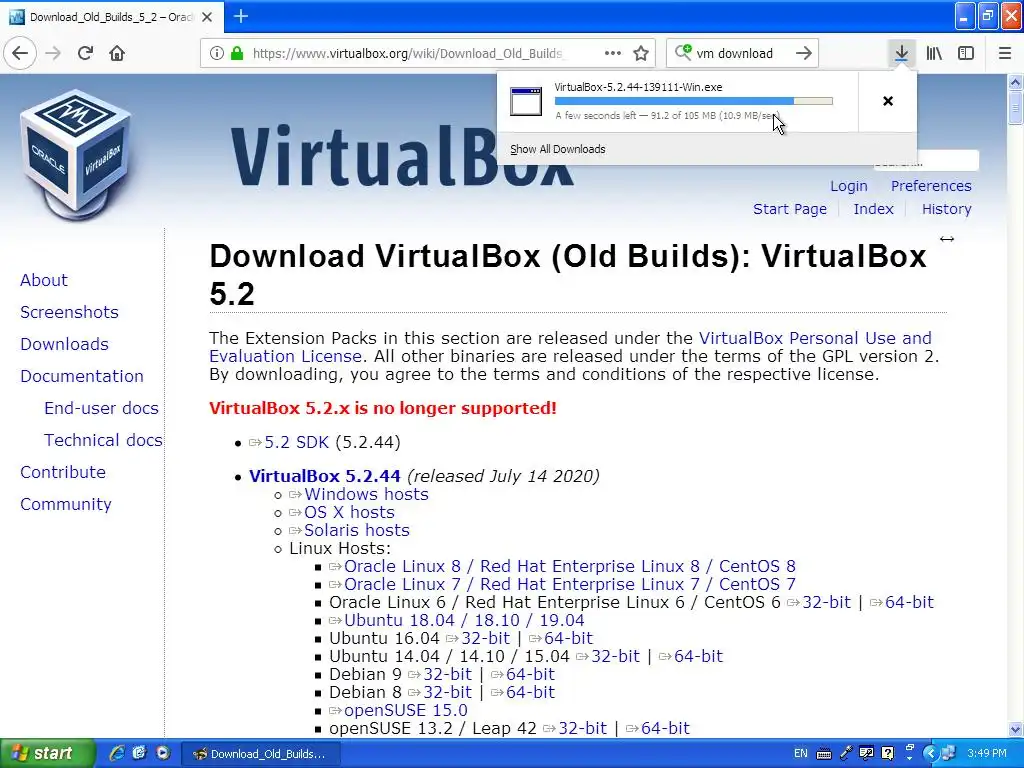Click the green padlock connection icon

tap(237, 53)
